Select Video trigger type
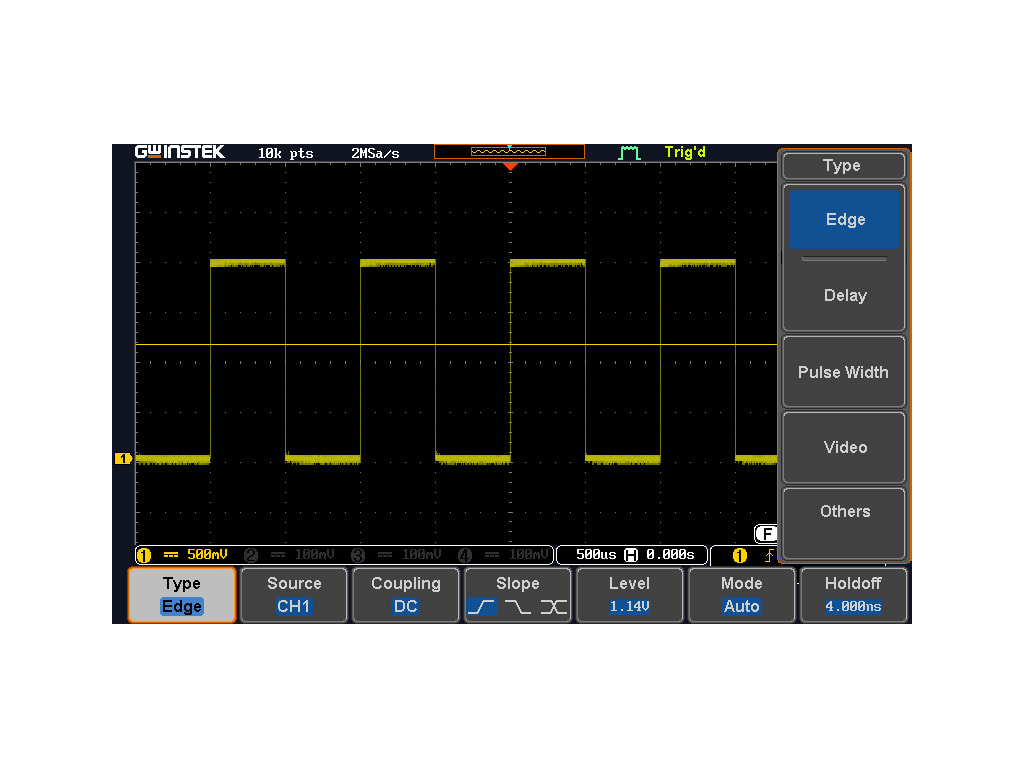Viewport: 1024px width, 768px height. click(843, 447)
